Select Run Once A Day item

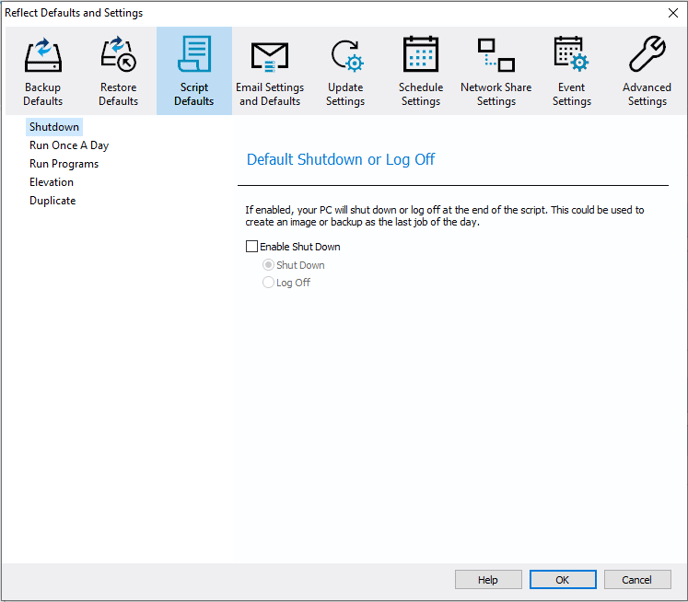(69, 146)
